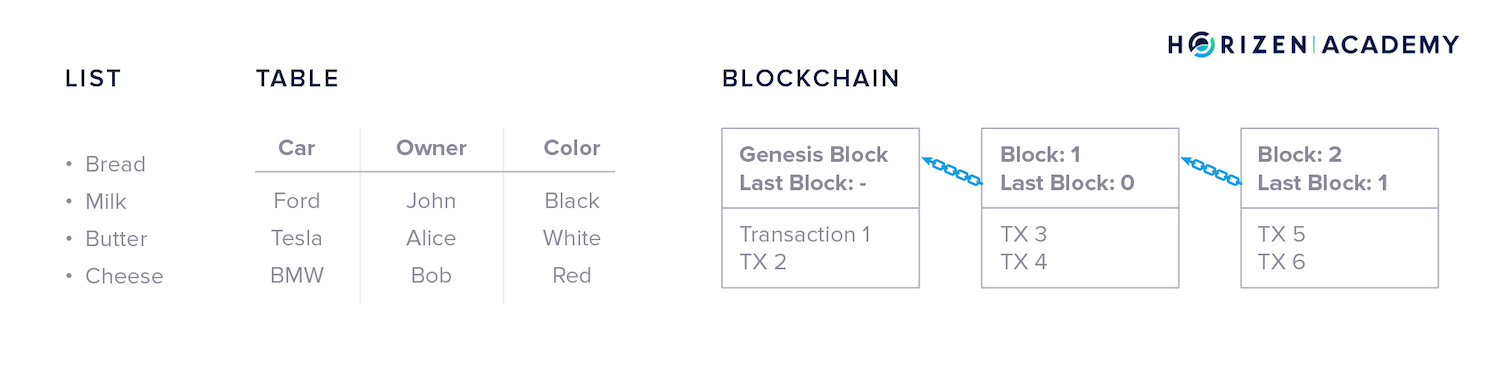This screenshot has height=370, width=1500.
Task: Select Transaction 1 in Genesis Block
Action: click(x=805, y=234)
